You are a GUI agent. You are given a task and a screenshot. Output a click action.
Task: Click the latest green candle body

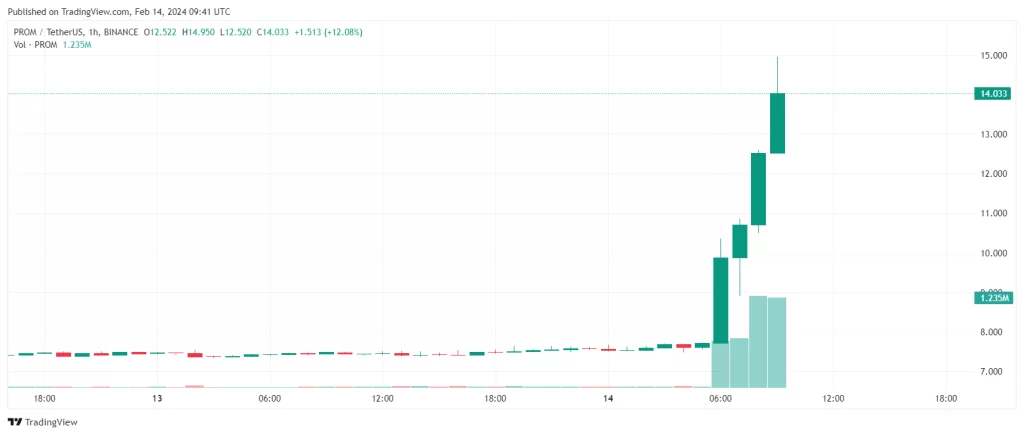777,123
